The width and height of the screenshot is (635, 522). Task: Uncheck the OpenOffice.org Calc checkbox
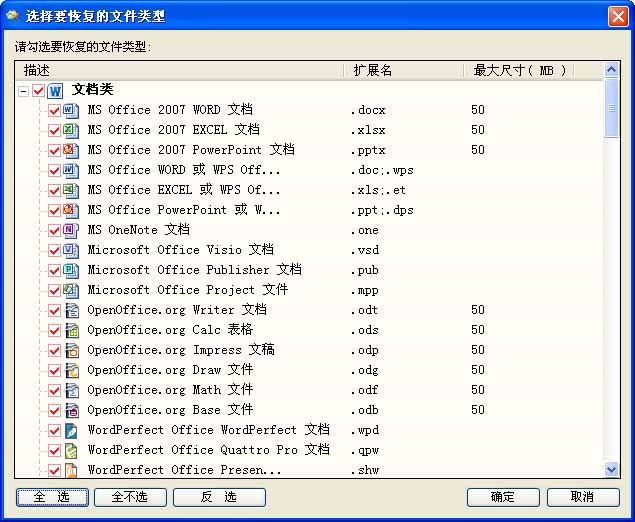coord(55,330)
